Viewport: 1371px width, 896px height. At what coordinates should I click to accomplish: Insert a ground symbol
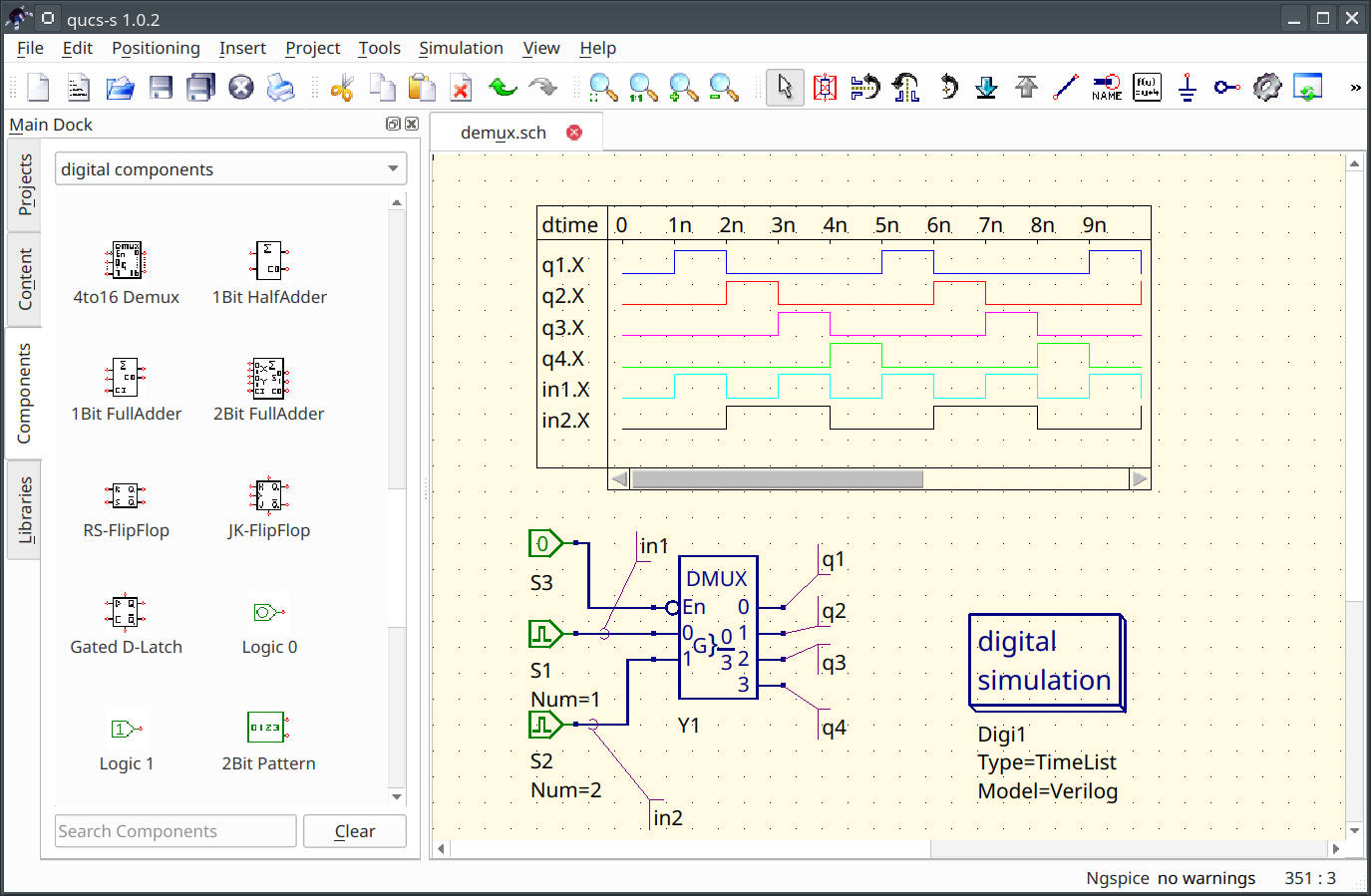tap(1187, 88)
